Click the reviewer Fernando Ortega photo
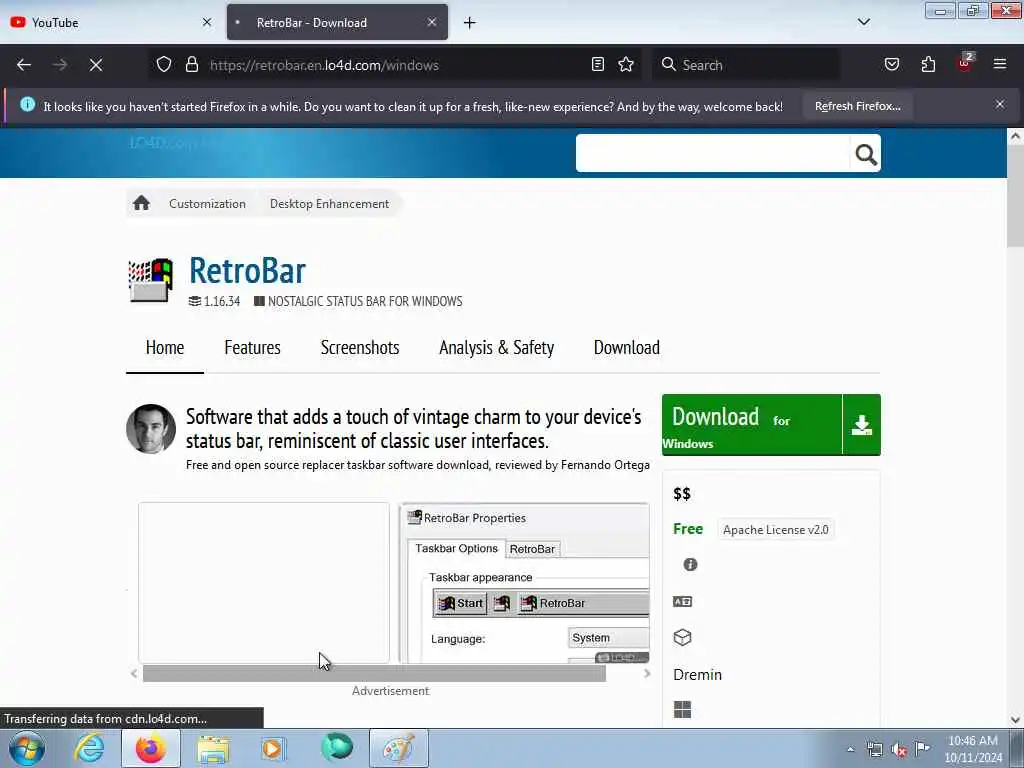 coord(151,429)
